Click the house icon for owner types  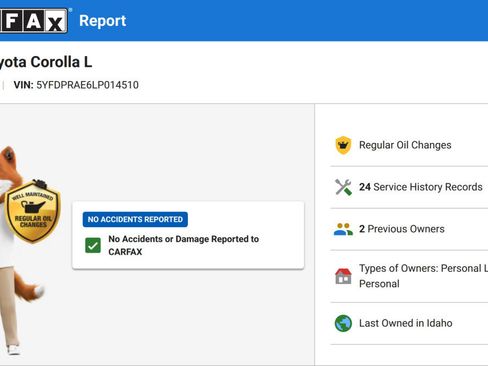pyautogui.click(x=343, y=276)
